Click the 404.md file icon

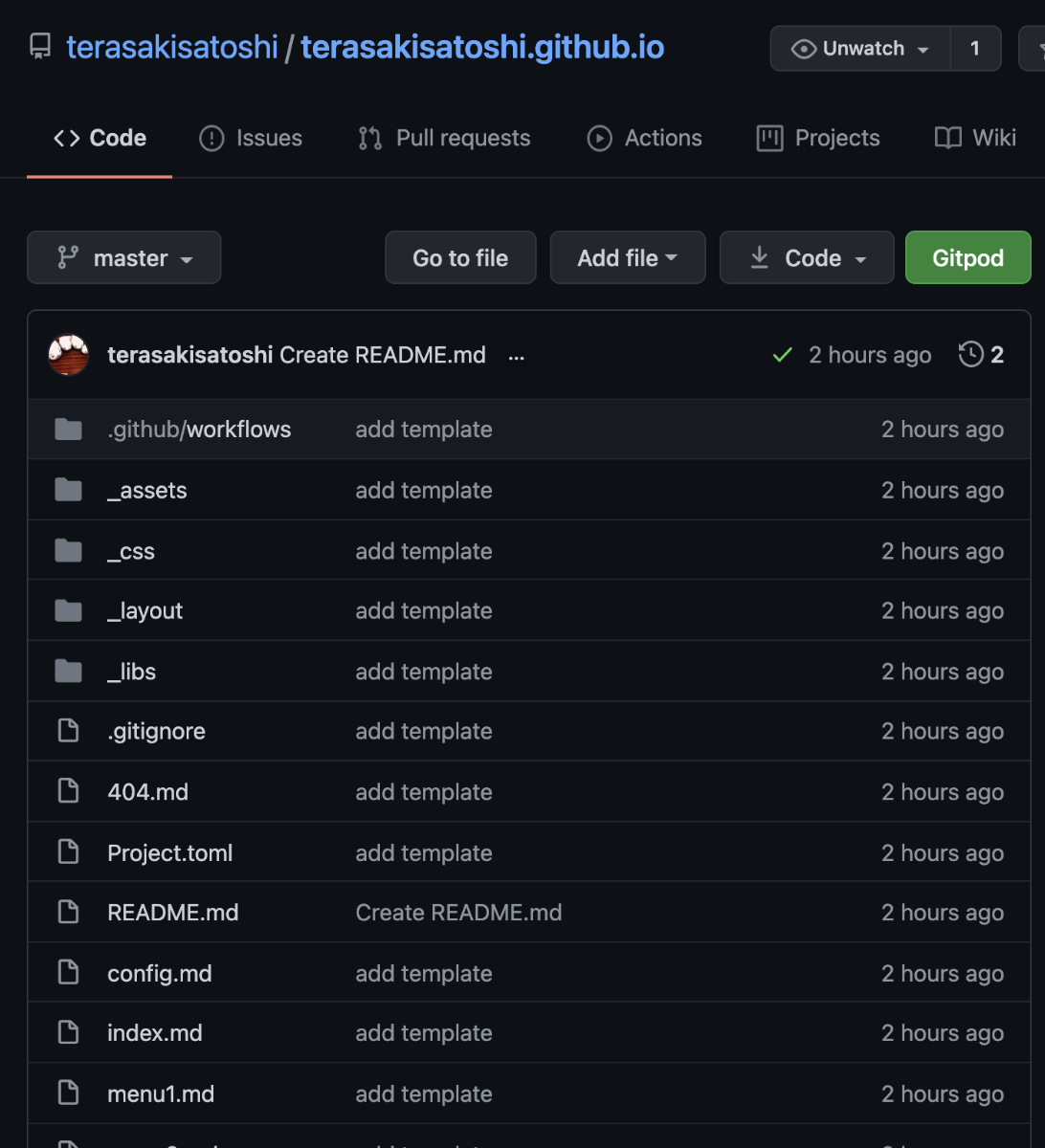pyautogui.click(x=68, y=792)
